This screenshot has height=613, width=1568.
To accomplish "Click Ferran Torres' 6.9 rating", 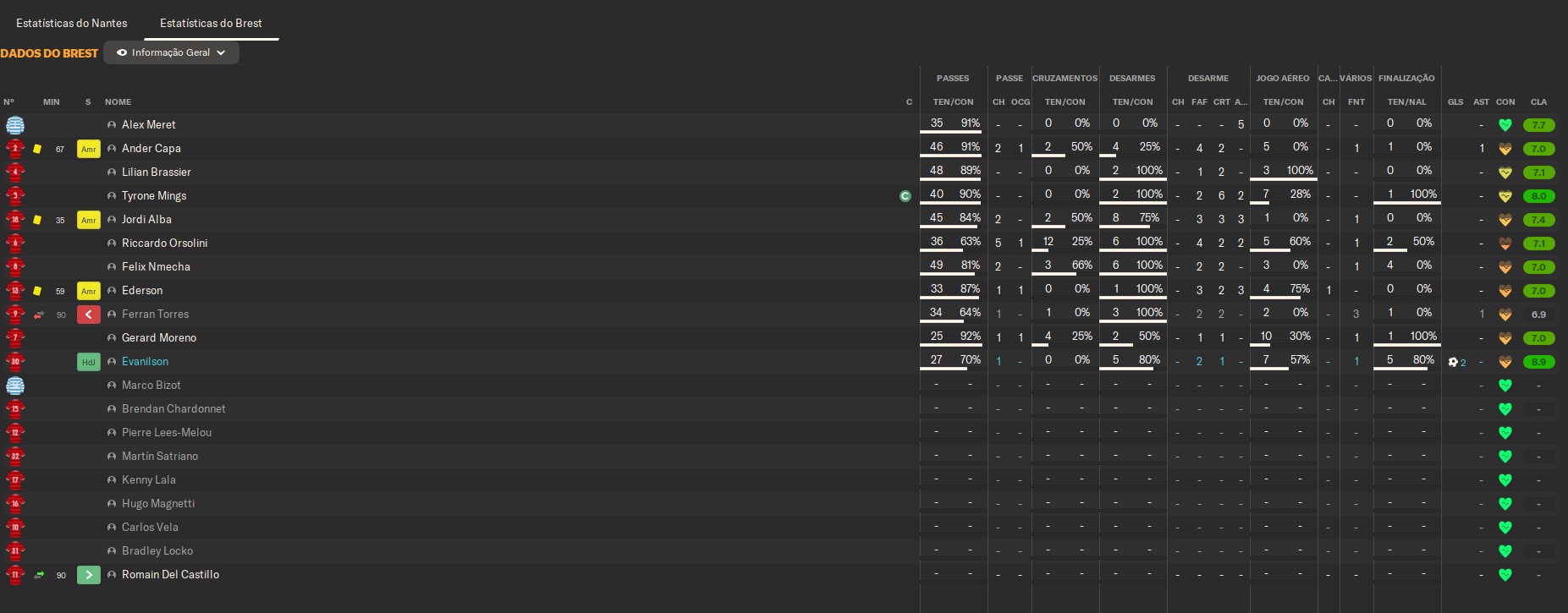I will (x=1538, y=315).
